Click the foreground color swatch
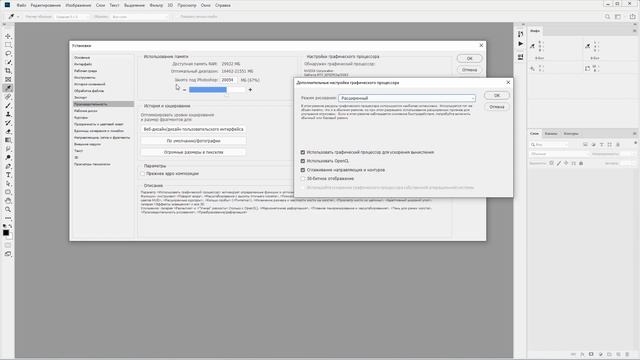This screenshot has height=360, width=640. pyautogui.click(x=6, y=233)
